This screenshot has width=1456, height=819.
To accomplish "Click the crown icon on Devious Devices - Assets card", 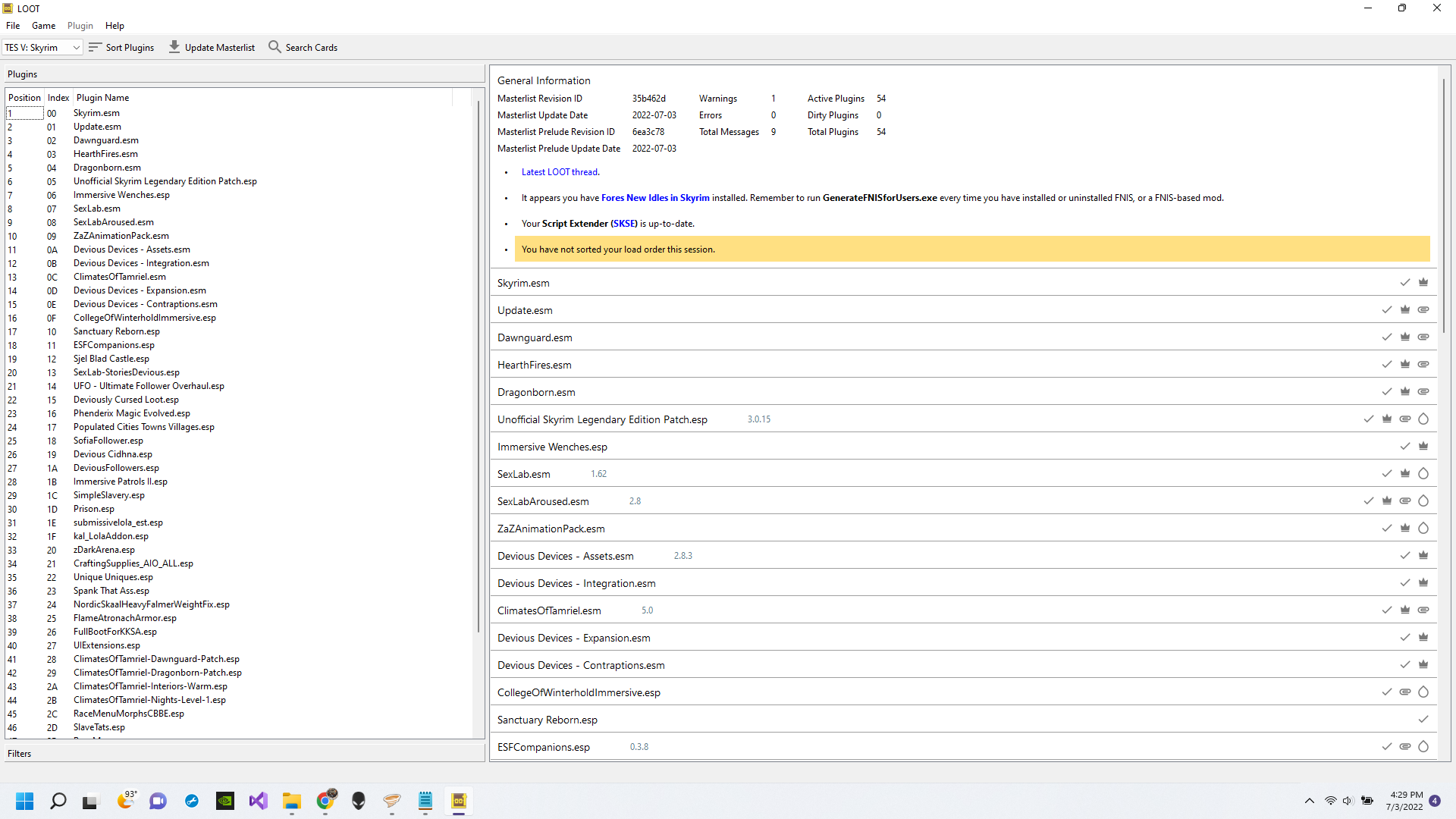I will click(x=1423, y=556).
